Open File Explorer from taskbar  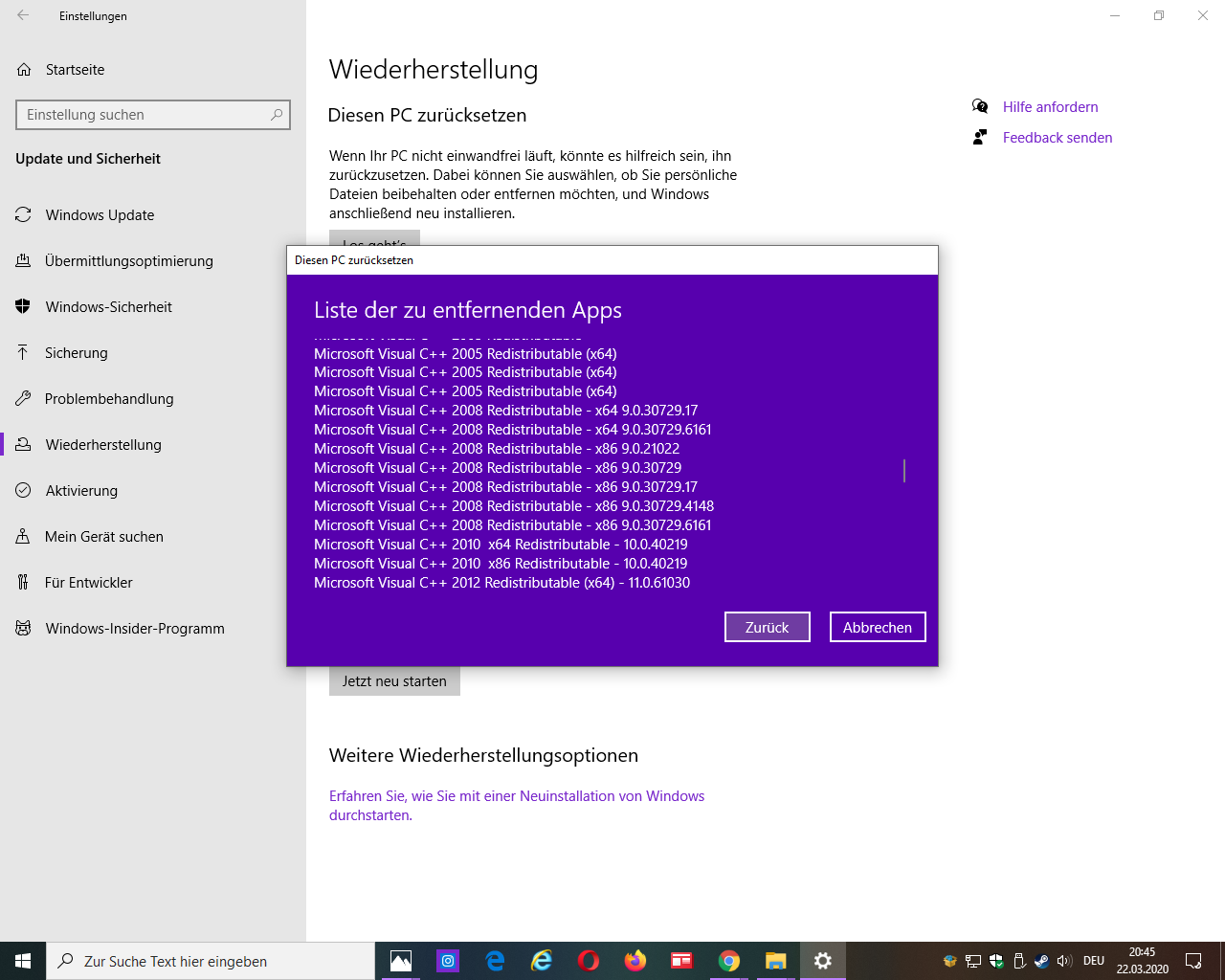[x=775, y=961]
